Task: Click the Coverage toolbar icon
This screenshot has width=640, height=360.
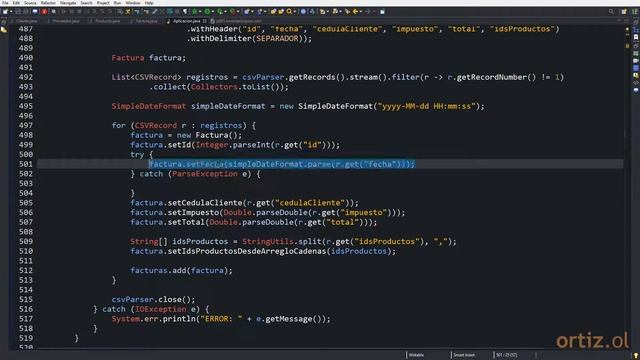Action: coord(219,11)
